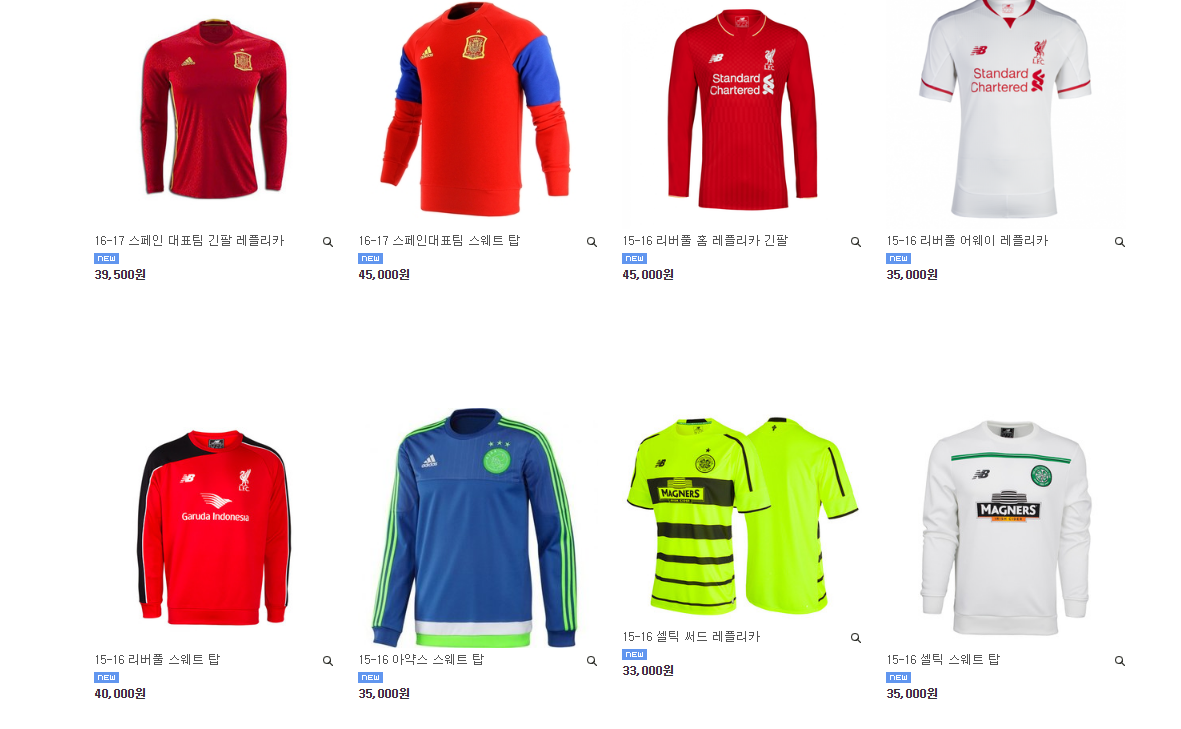Viewport: 1181px width, 729px height.
Task: Open quick view for 15-16 아약스 스웨트 탑
Action: 592,660
